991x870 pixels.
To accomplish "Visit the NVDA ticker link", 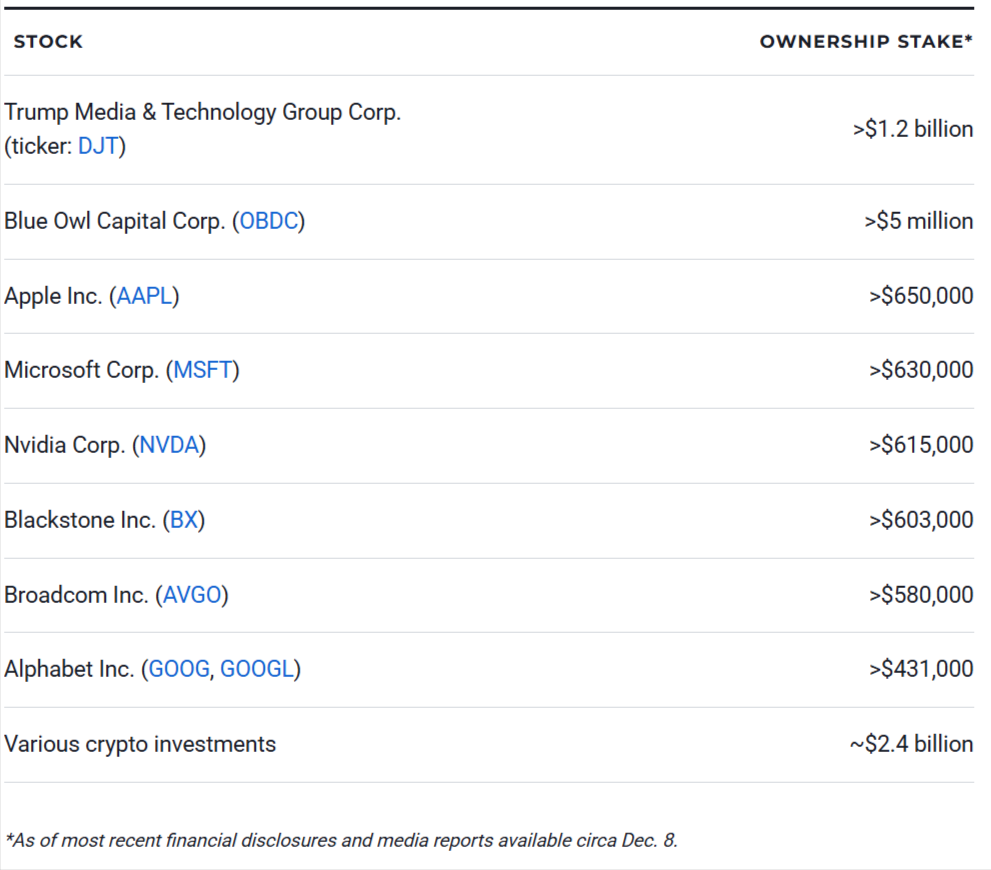I will click(169, 445).
